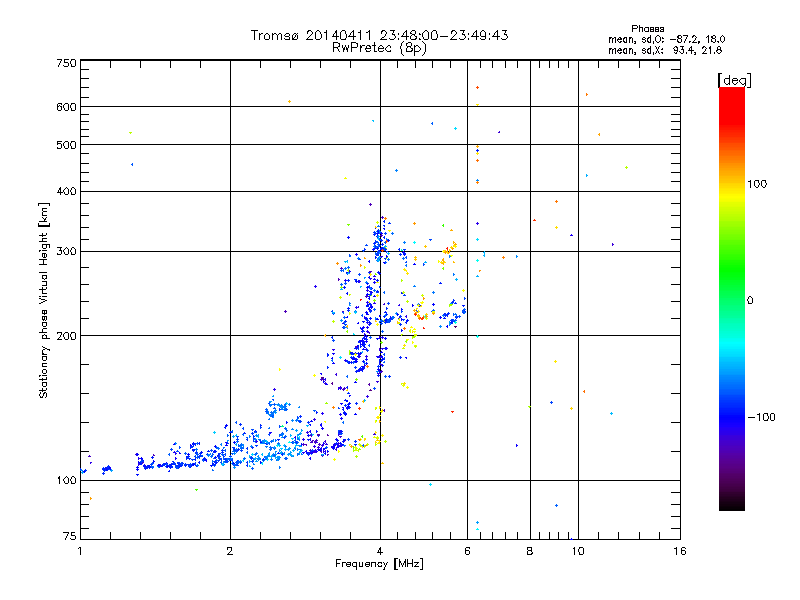Click the y-axis tick label '300'

tap(67, 251)
